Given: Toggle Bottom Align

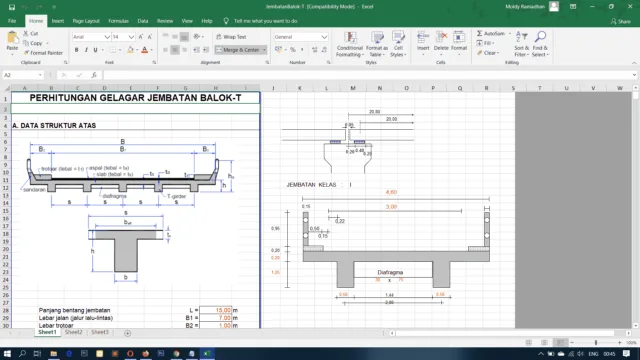Looking at the screenshot, I should pos(184,37).
